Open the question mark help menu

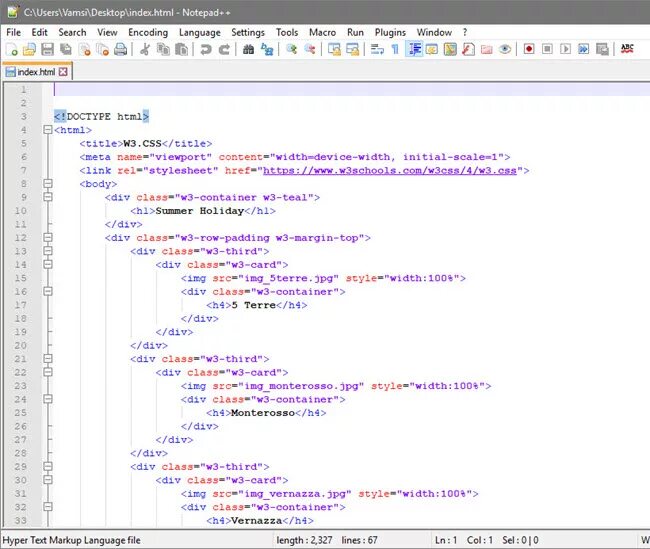[x=465, y=32]
